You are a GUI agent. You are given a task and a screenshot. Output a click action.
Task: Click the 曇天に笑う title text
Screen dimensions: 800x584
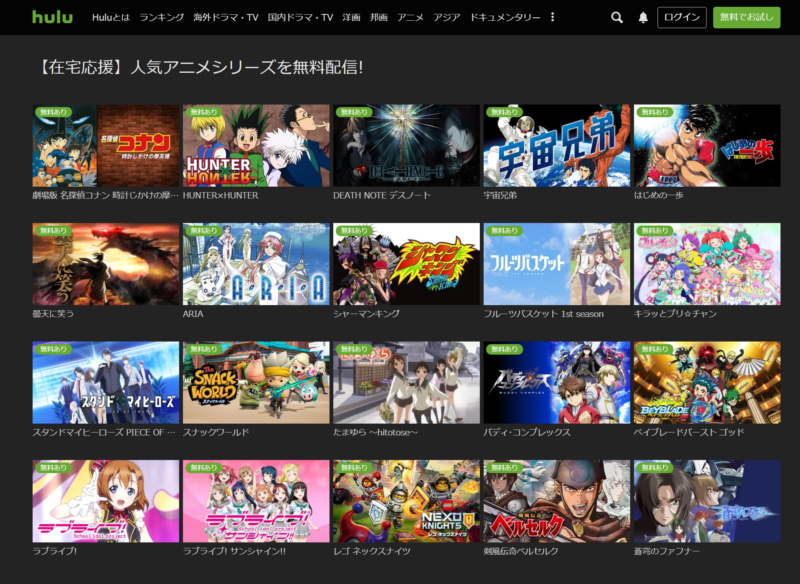53,314
